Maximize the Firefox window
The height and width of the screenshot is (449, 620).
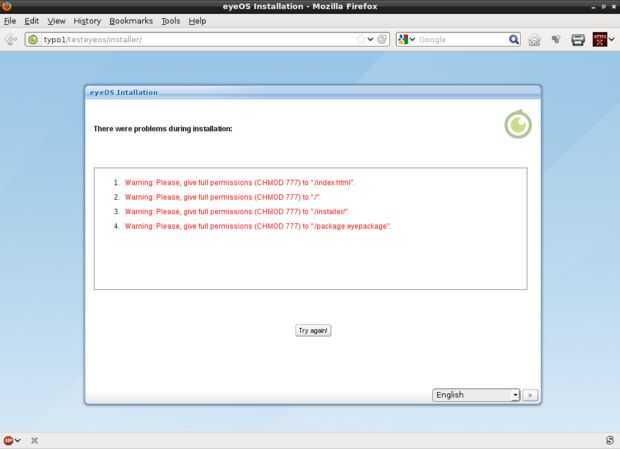click(x=603, y=7)
